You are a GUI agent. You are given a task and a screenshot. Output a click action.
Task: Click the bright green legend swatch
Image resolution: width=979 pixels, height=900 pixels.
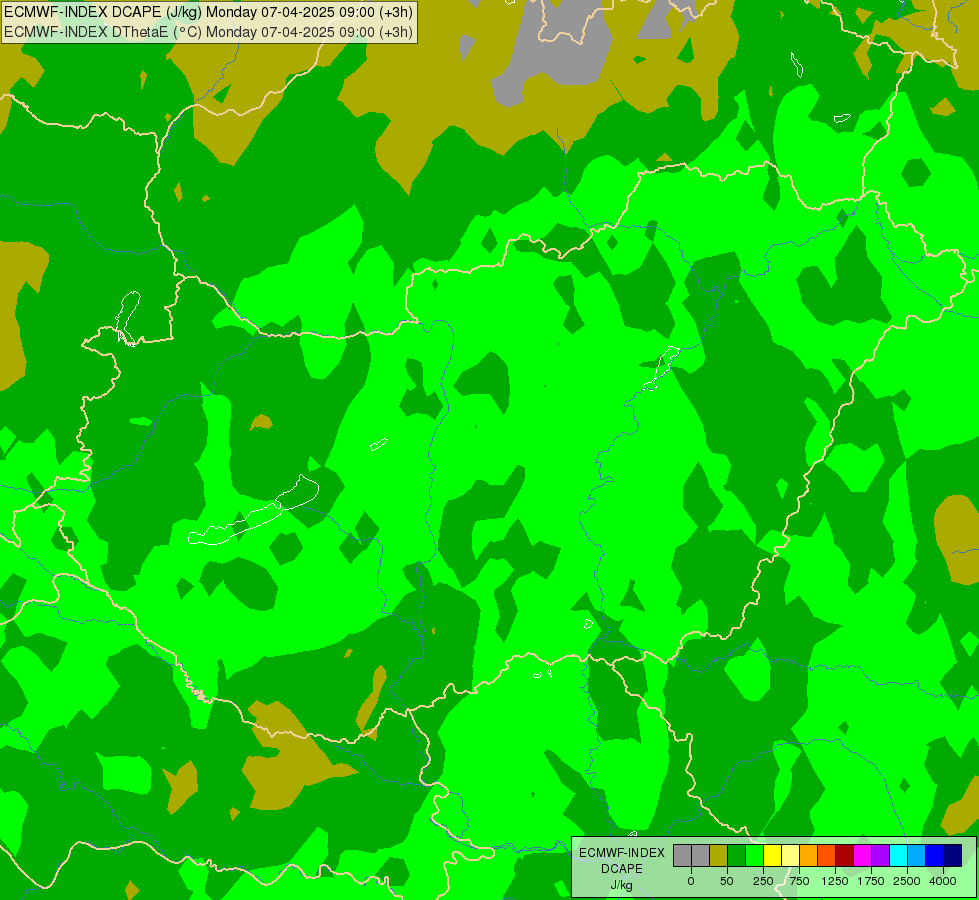[754, 856]
